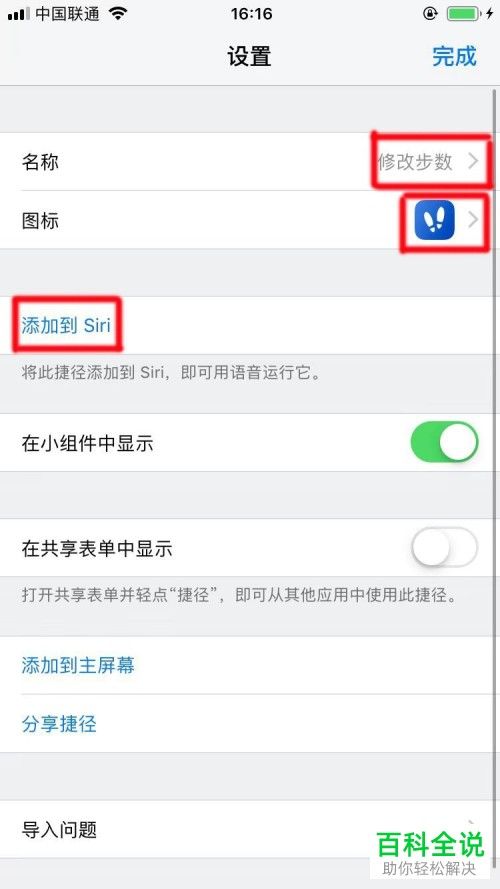Tap the rotation lock status icon
This screenshot has height=889, width=500.
pyautogui.click(x=431, y=14)
